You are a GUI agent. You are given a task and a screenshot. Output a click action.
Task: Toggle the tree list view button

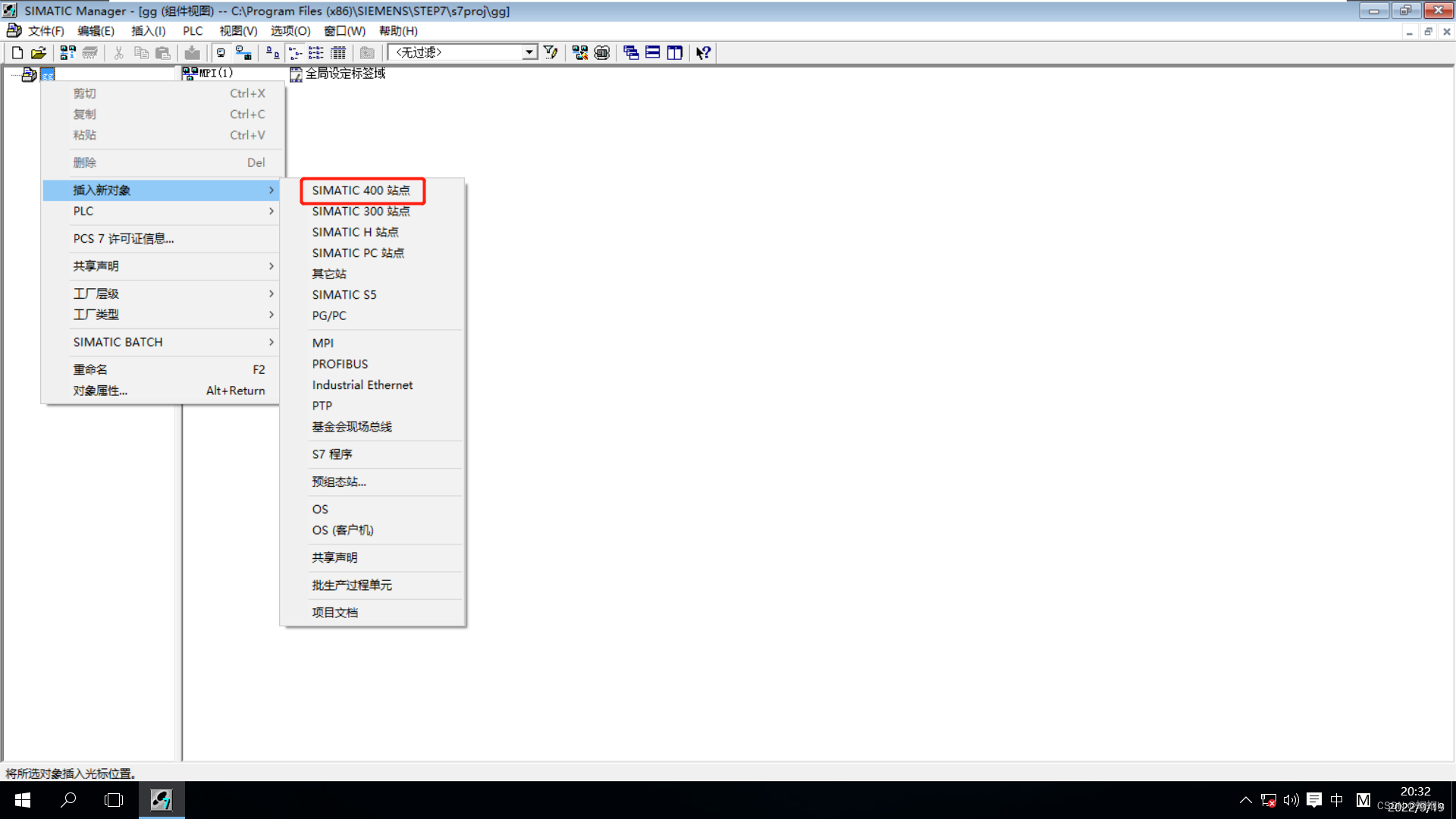click(296, 52)
